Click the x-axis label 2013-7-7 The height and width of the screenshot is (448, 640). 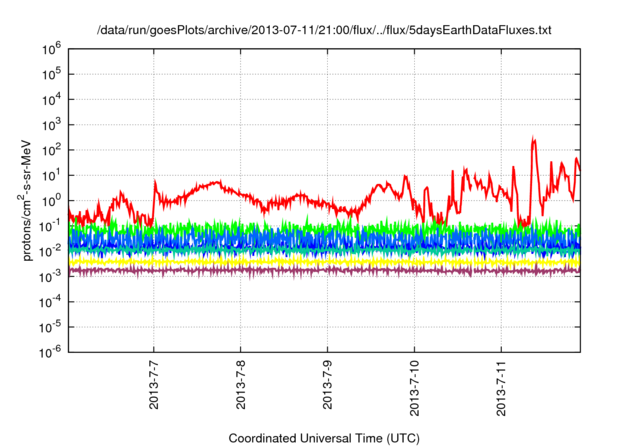[154, 385]
